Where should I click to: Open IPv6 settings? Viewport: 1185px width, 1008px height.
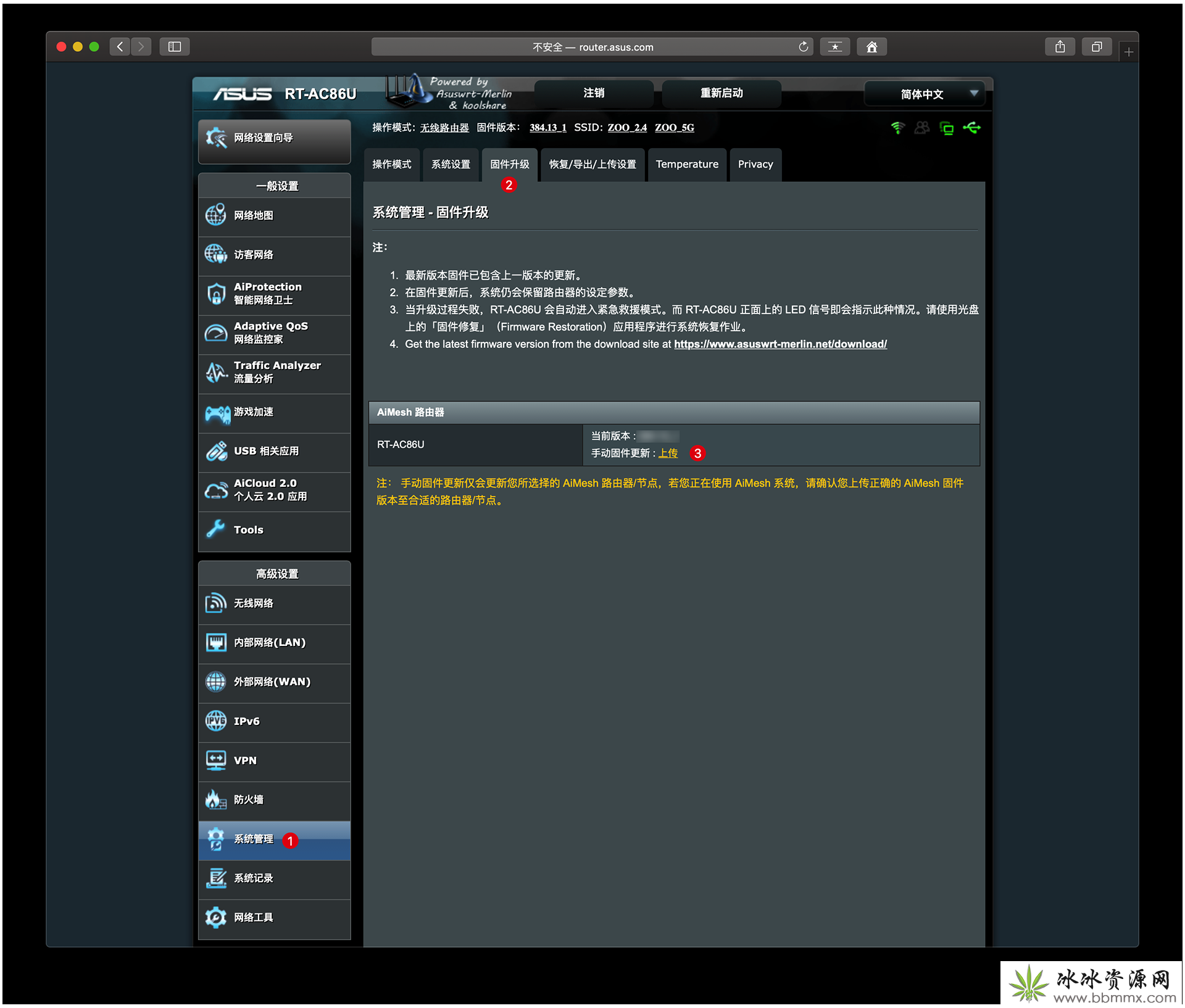click(274, 722)
